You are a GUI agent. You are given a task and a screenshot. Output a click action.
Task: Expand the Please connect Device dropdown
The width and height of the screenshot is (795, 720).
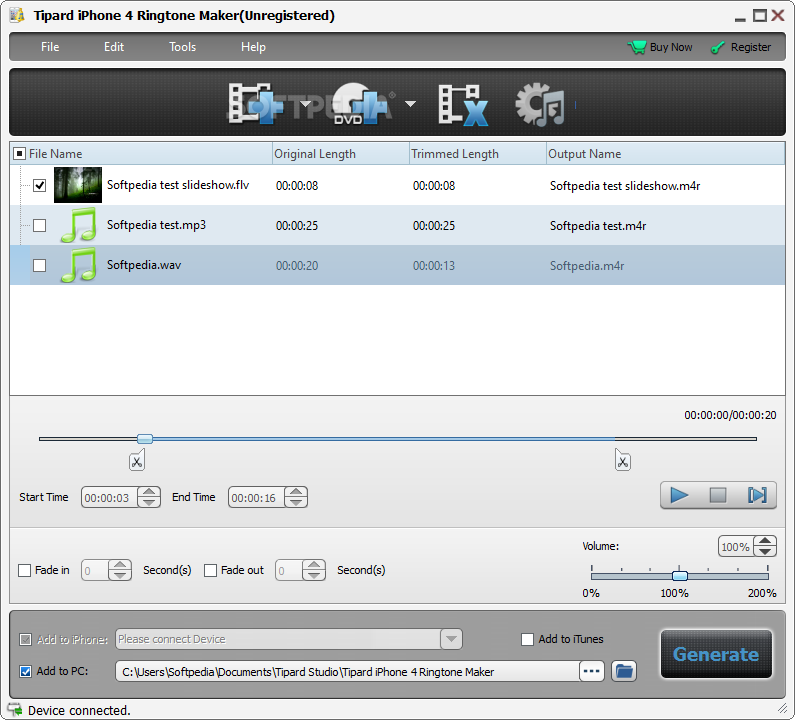coord(451,639)
